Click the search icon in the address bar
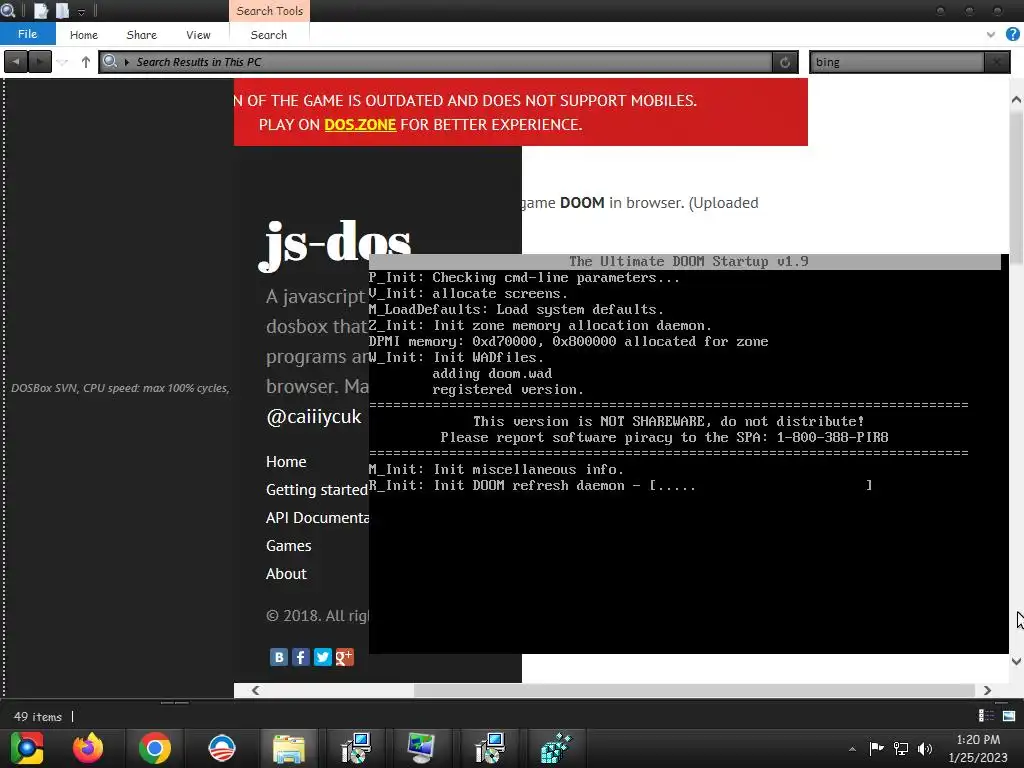 coord(110,61)
